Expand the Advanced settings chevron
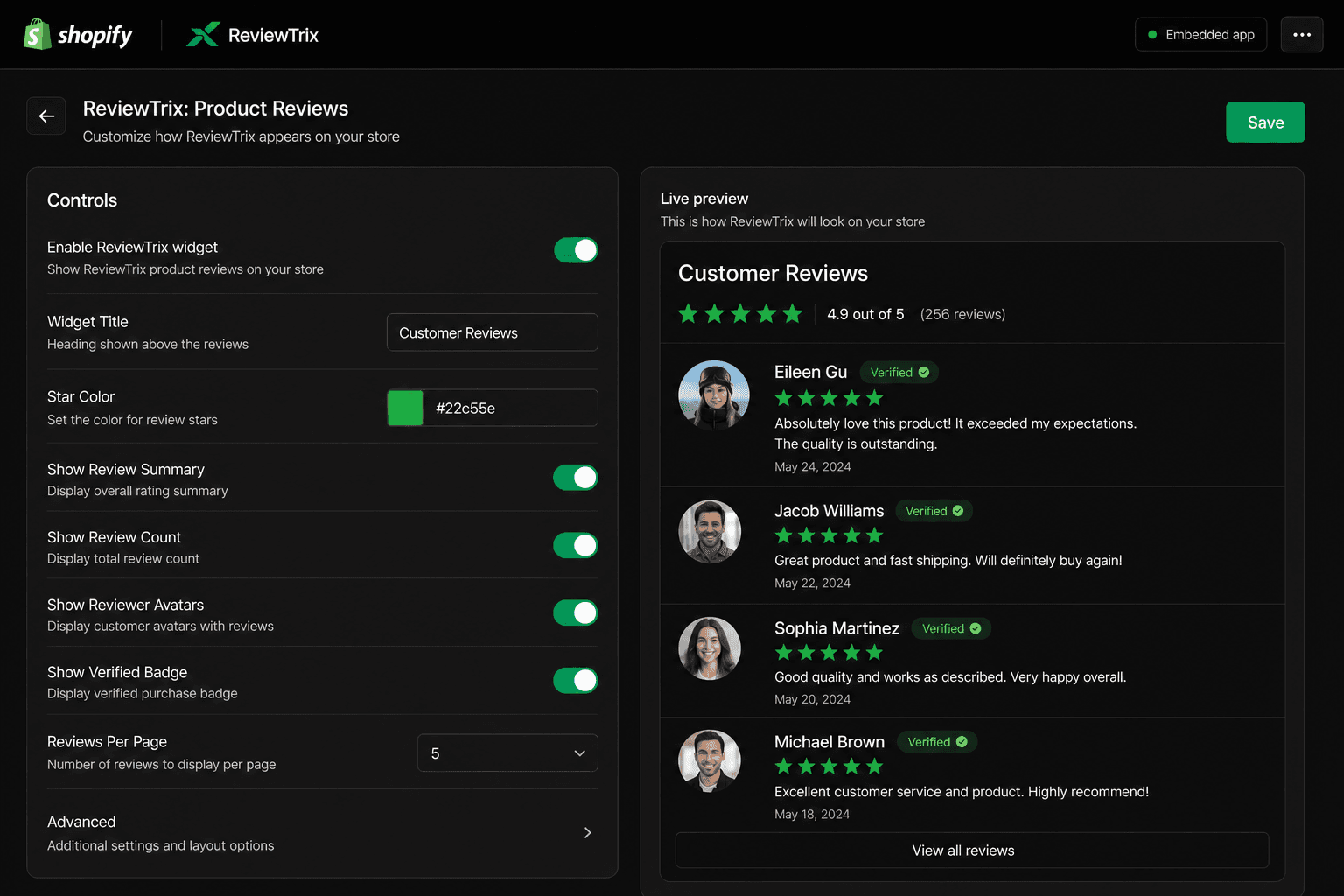1344x896 pixels. coord(587,833)
